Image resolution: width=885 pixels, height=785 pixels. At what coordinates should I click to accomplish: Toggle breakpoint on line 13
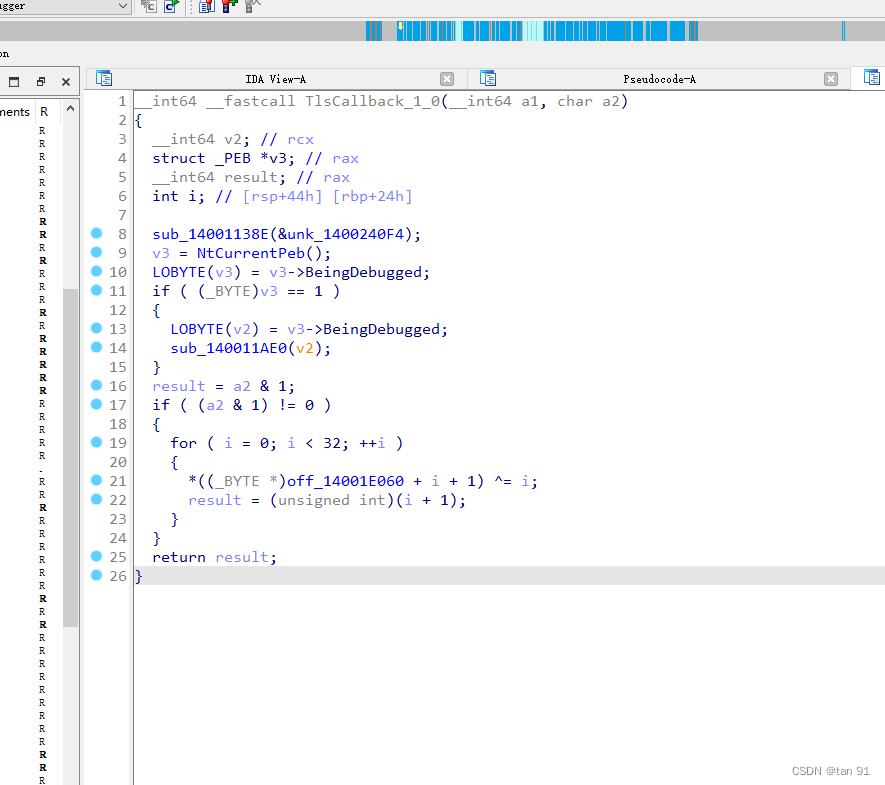[97, 328]
